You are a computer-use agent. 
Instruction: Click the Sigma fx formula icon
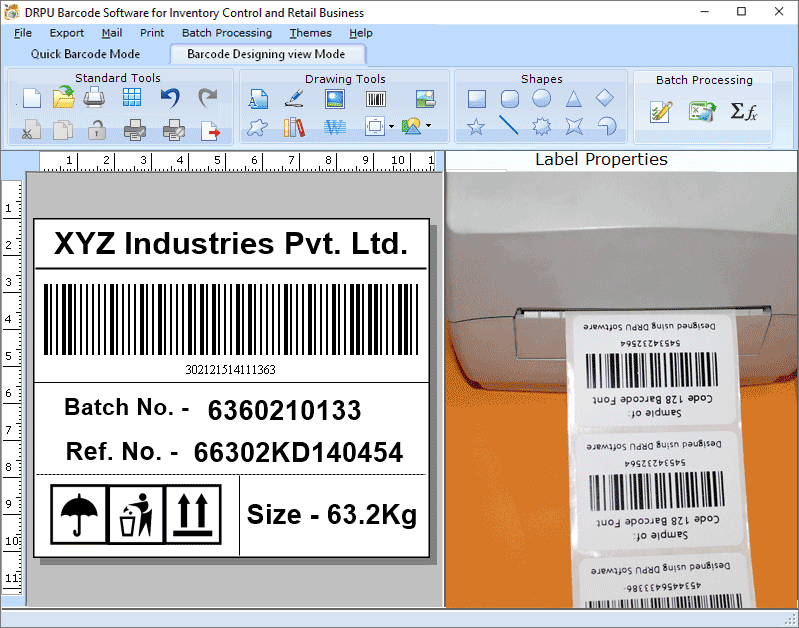click(x=744, y=111)
